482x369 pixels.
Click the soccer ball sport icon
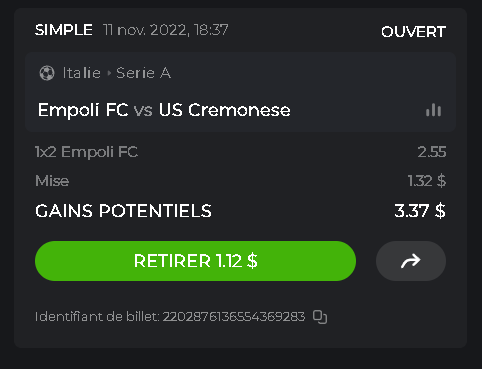pyautogui.click(x=47, y=73)
